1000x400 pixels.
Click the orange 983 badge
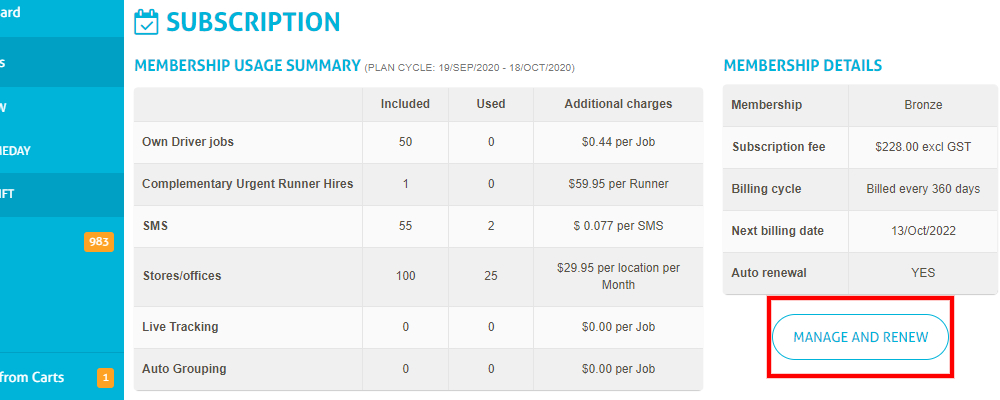tap(99, 242)
